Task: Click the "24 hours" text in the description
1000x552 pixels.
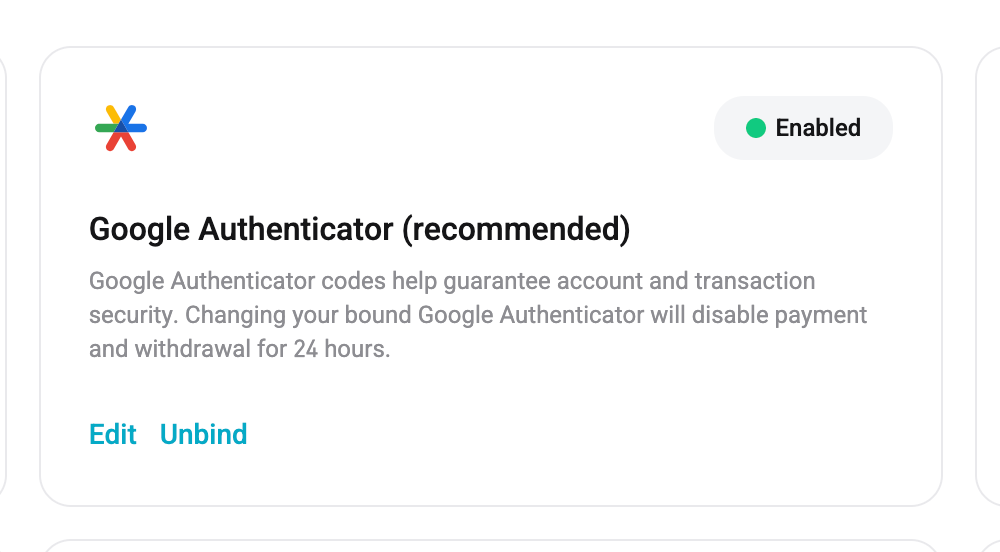Action: tap(339, 350)
